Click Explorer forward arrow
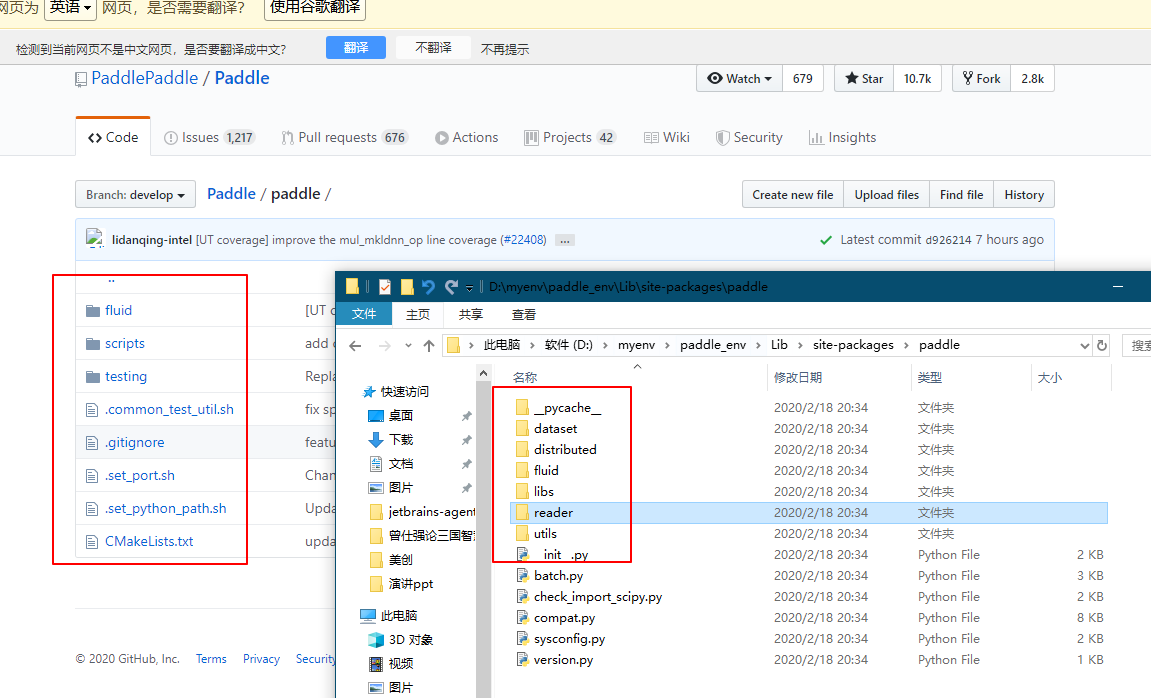Image resolution: width=1151 pixels, height=698 pixels. point(385,345)
